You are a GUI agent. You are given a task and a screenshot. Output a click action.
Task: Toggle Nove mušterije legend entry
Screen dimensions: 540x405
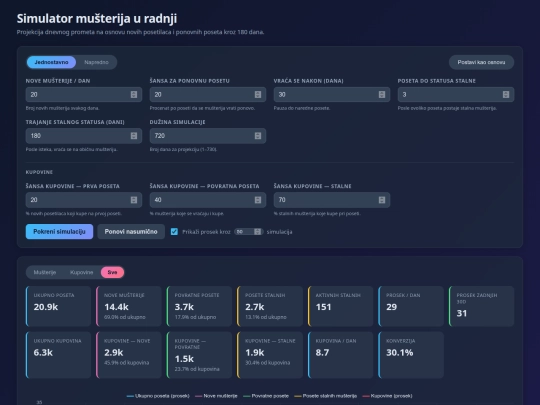(216, 396)
